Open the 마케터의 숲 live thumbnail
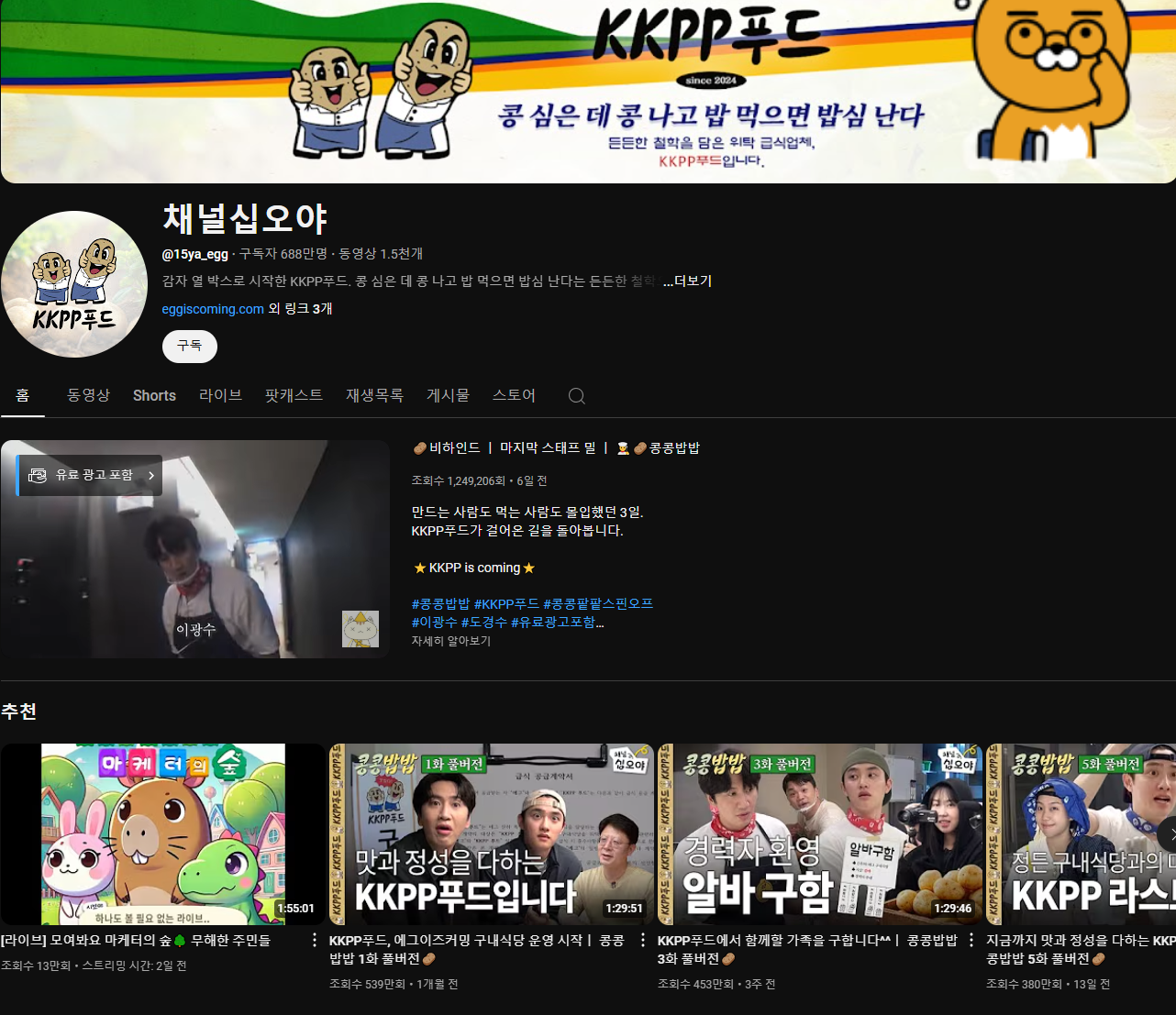The width and height of the screenshot is (1176, 1015). 163,834
